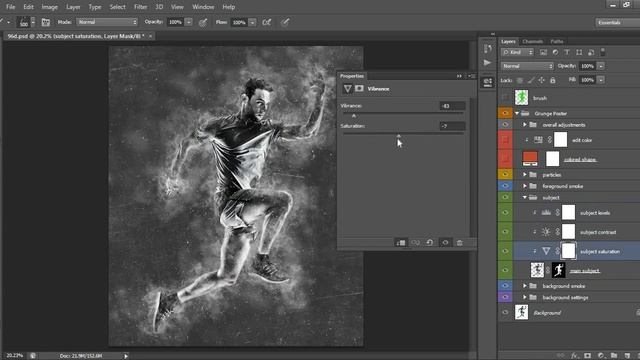Screen dimensions: 640x360
Task: Open layer blend mode Normal dropdown
Action: (527, 66)
